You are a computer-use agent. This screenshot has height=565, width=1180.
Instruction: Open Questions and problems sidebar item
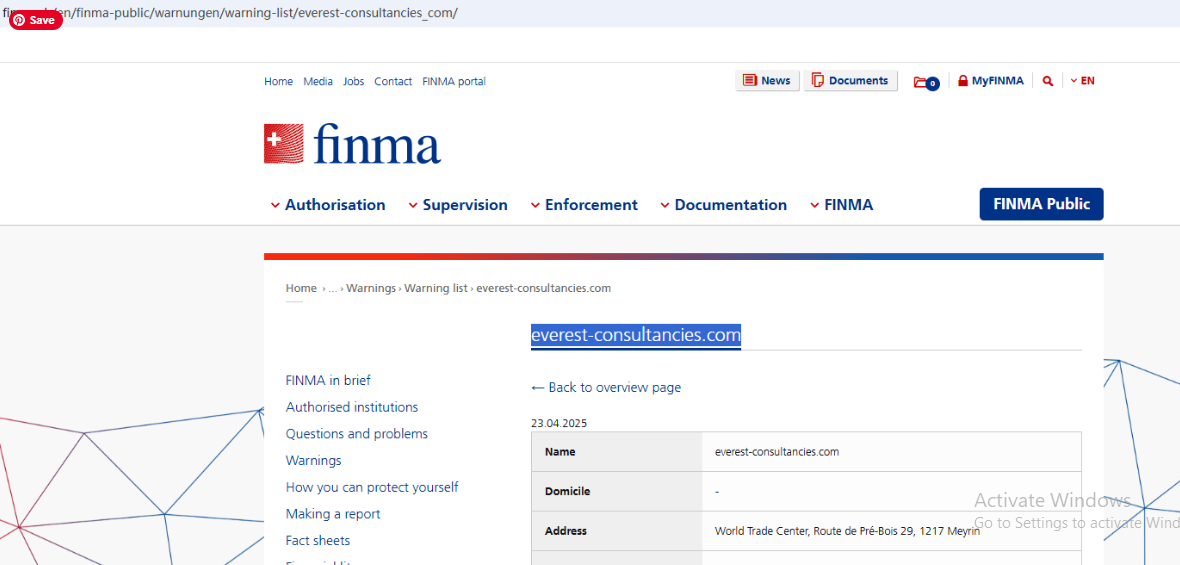coord(357,434)
